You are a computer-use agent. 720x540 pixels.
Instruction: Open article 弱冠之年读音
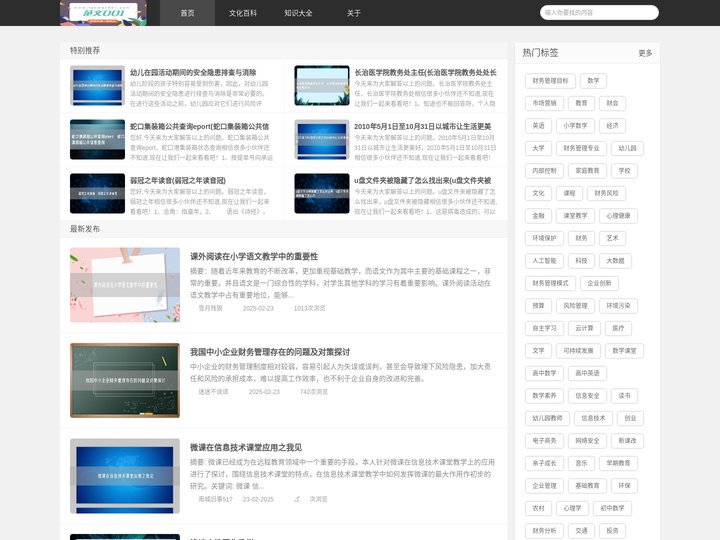tap(178, 180)
